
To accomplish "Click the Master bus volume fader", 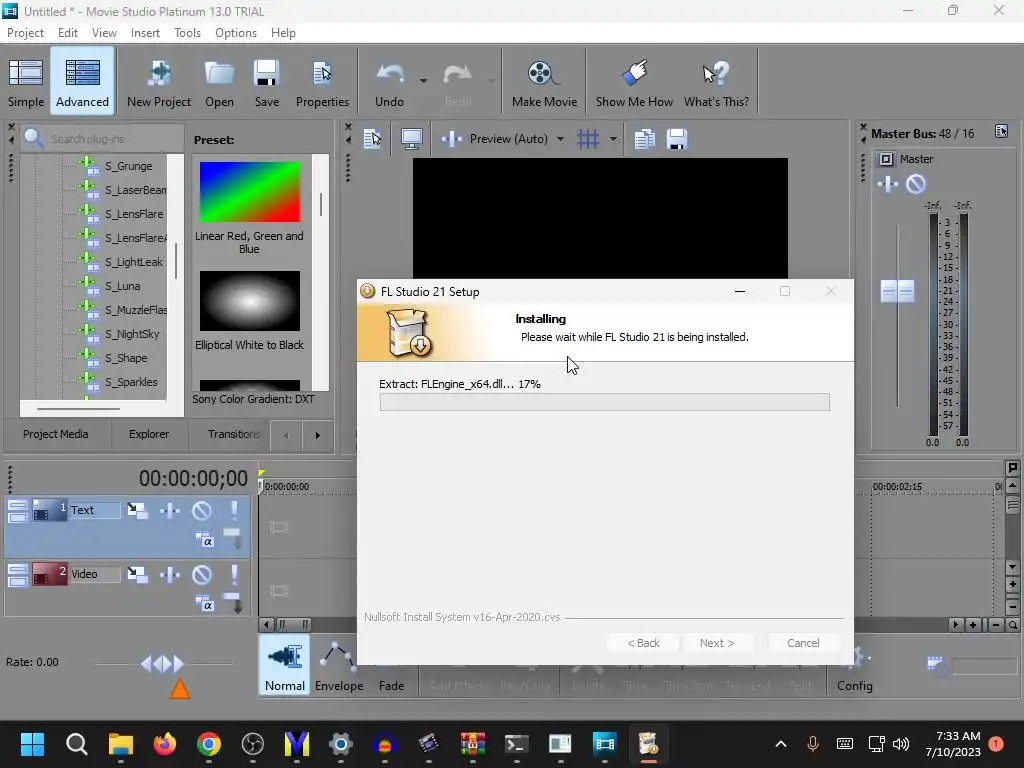I will coord(897,291).
